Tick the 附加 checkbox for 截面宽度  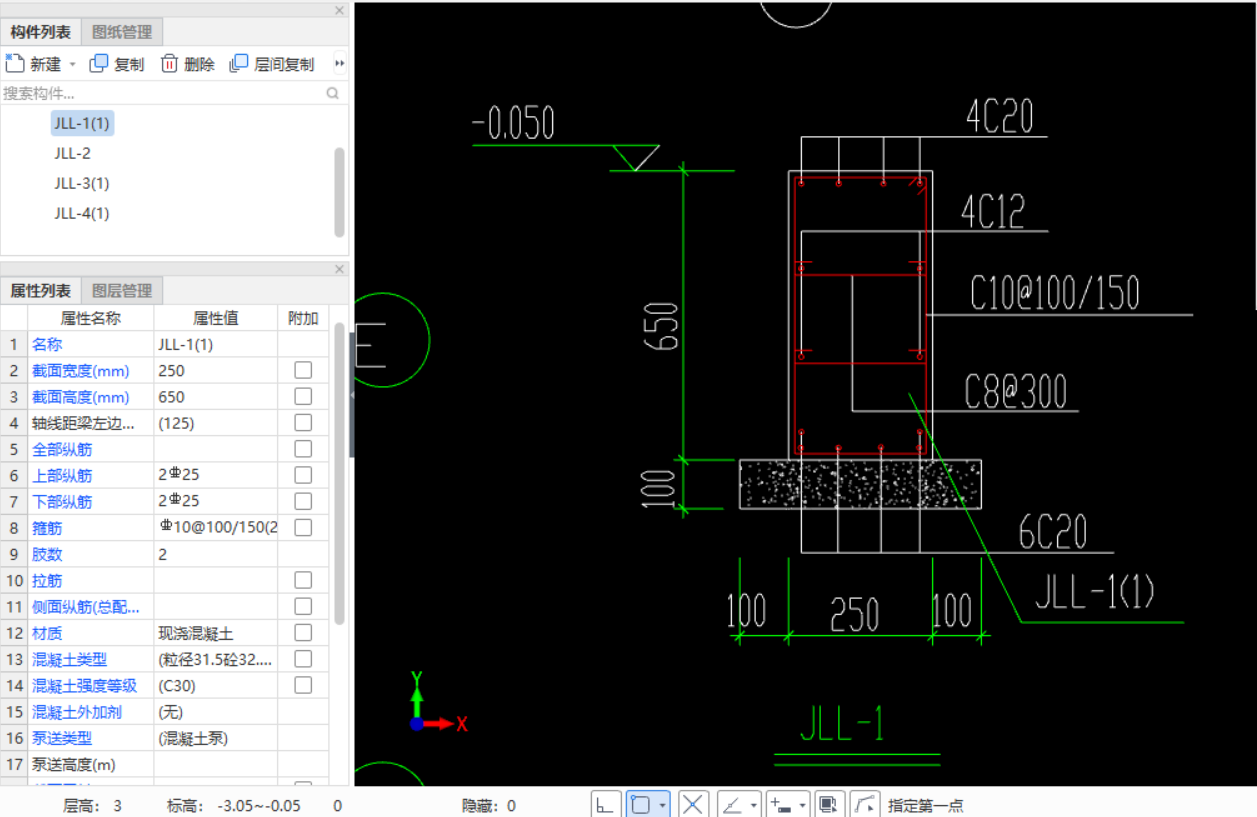pyautogui.click(x=303, y=370)
